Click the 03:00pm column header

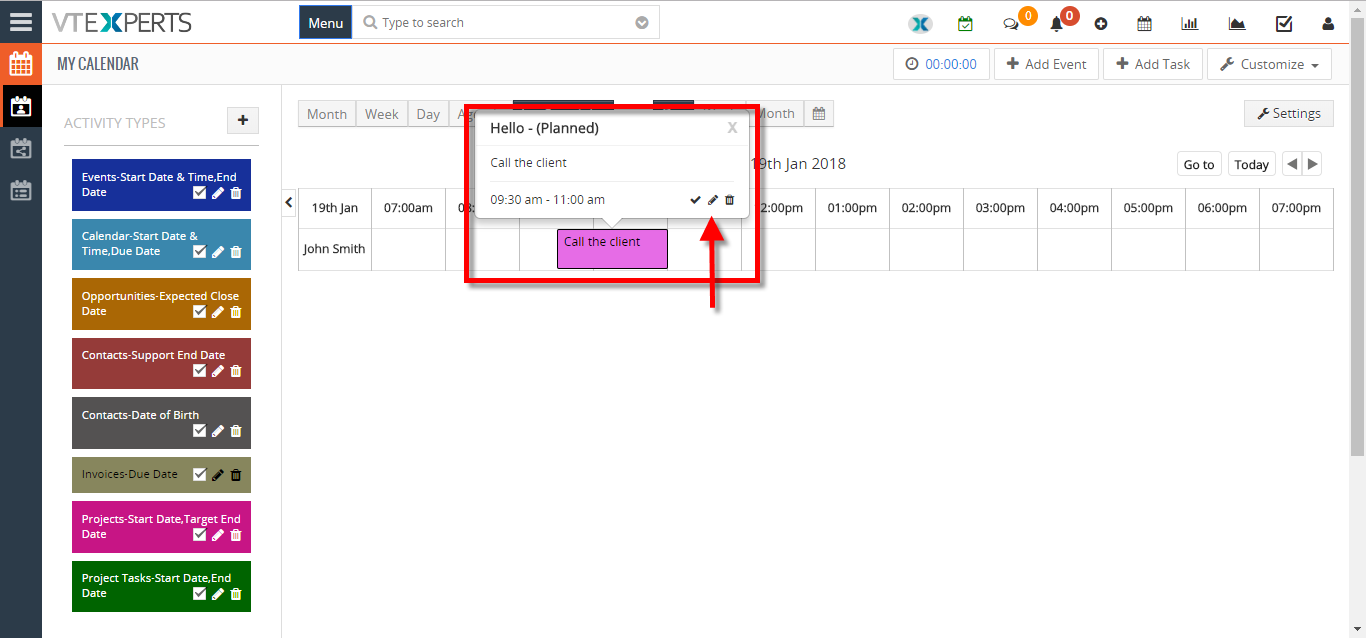coord(1000,208)
